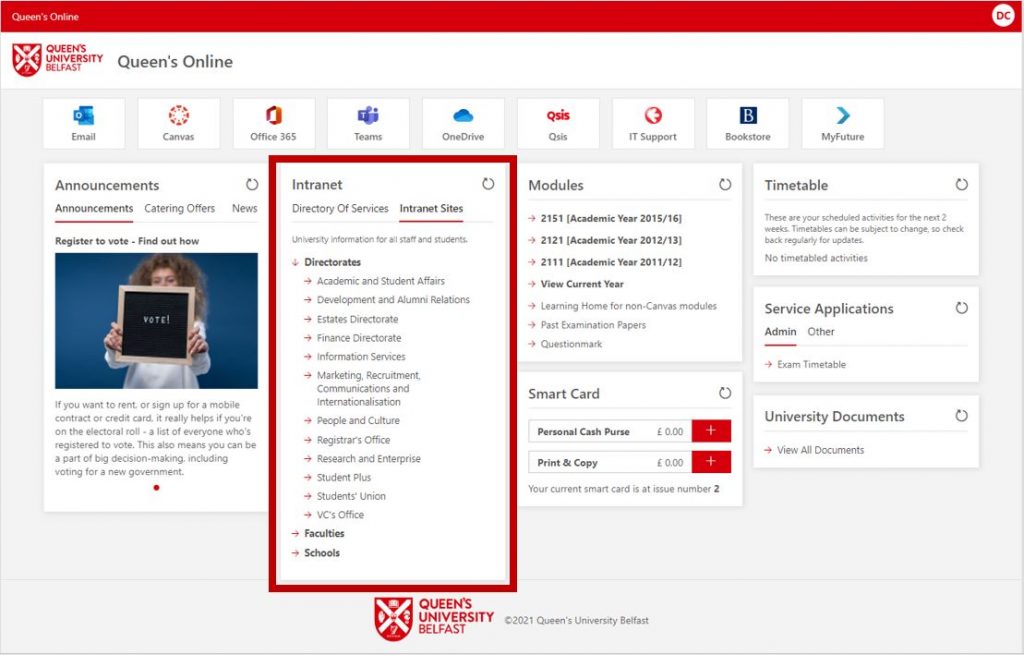
Task: Open the MyFuture tile
Action: coord(842,124)
